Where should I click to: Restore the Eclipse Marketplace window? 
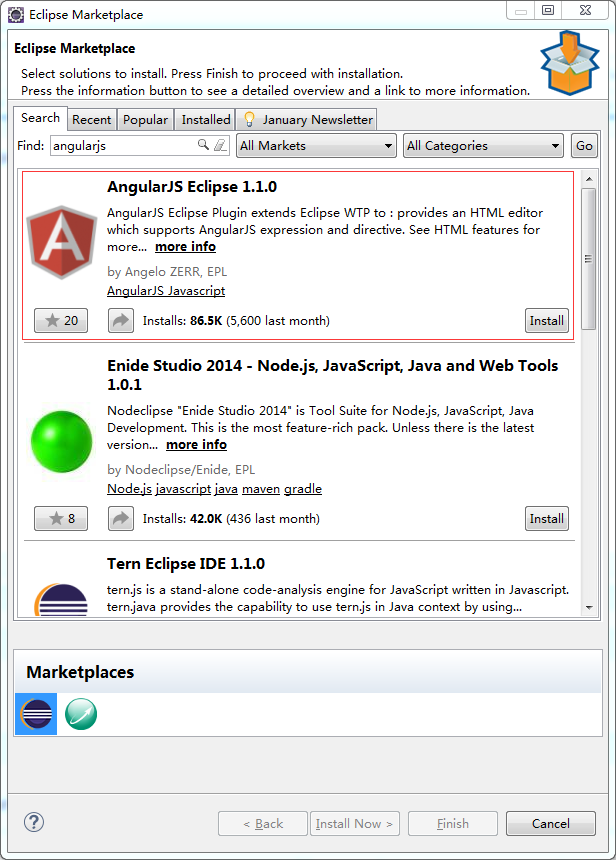(548, 10)
